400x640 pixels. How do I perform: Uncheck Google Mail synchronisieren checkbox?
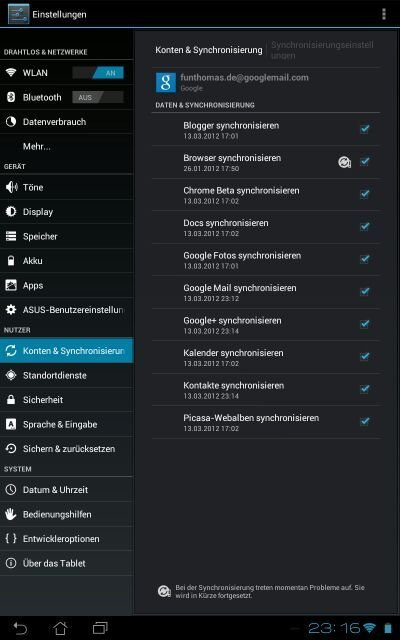(x=364, y=291)
